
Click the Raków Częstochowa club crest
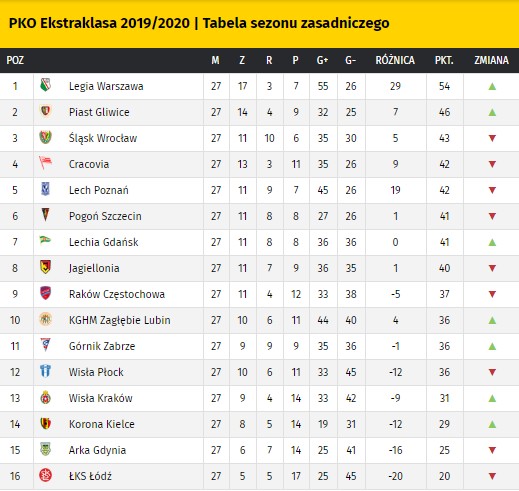click(x=46, y=293)
